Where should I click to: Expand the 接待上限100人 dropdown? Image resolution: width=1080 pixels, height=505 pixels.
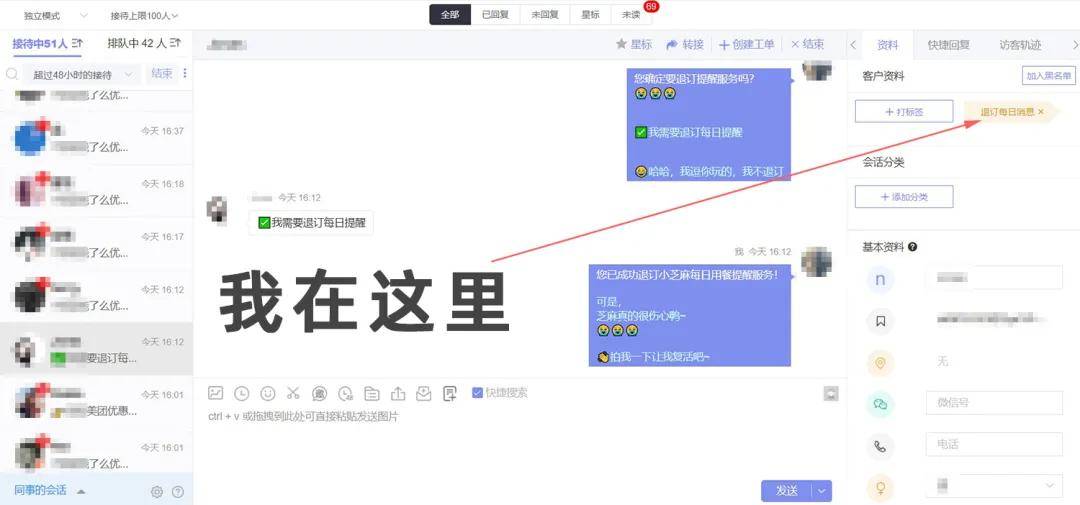click(x=144, y=15)
